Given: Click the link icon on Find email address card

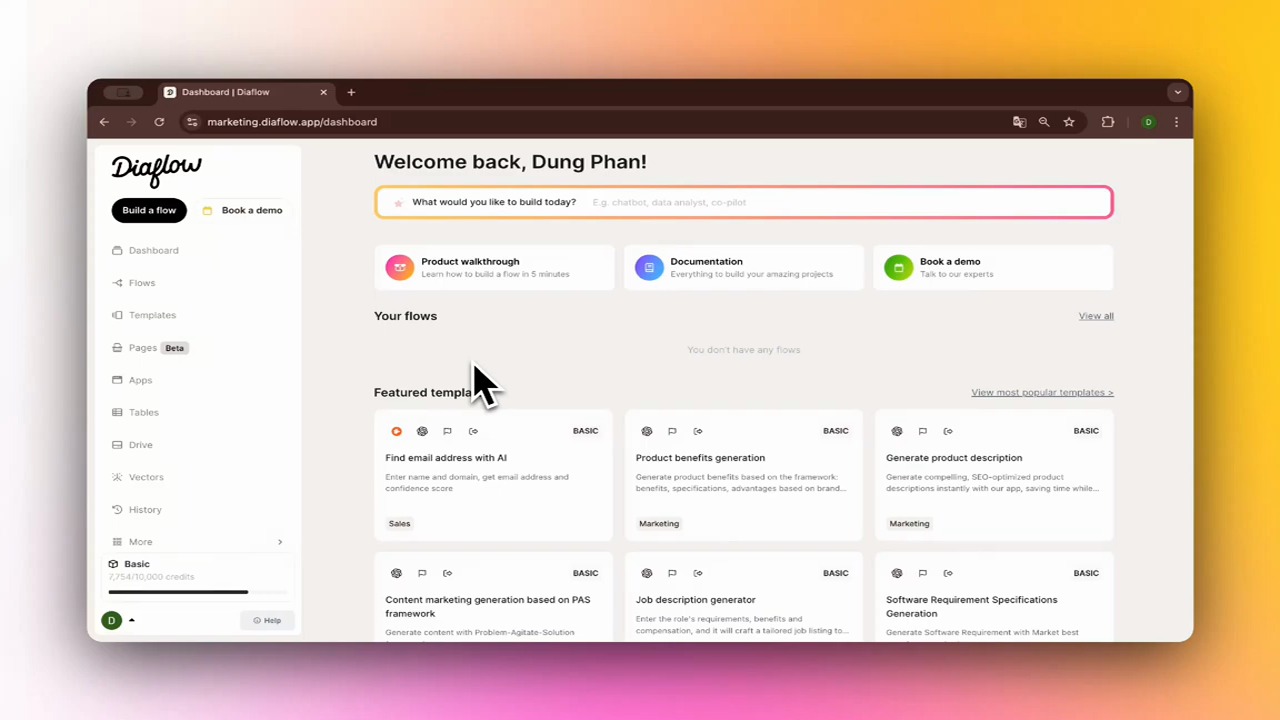Looking at the screenshot, I should (473, 431).
